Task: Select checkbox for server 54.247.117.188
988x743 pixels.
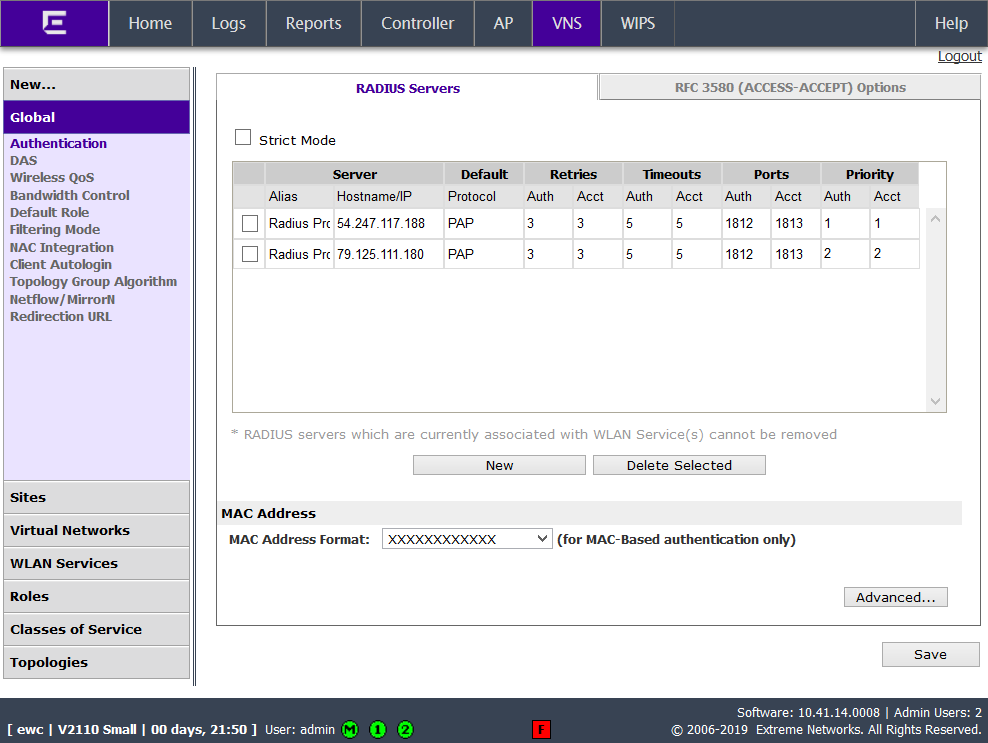Action: tap(250, 223)
